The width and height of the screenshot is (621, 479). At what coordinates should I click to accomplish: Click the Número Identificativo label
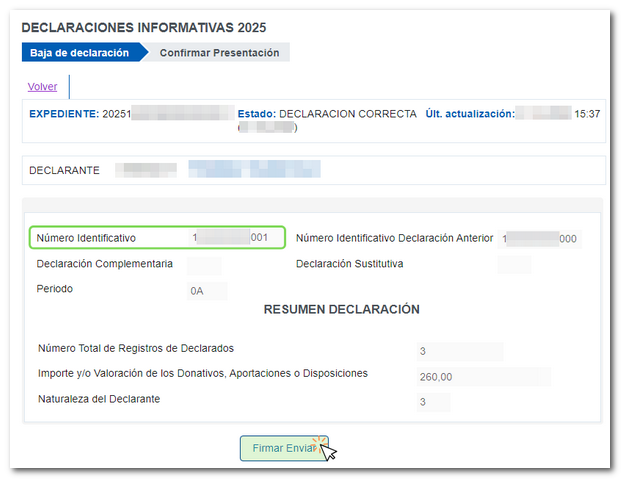coord(86,238)
